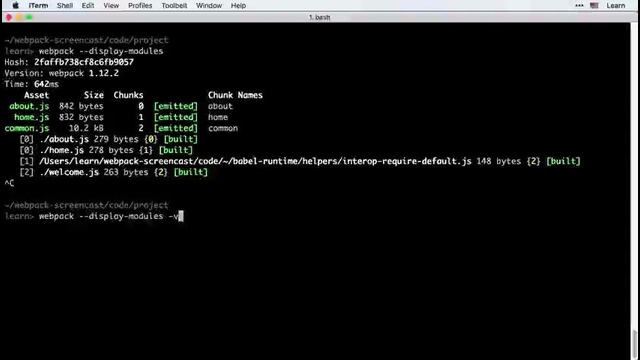Click the about.js asset name
The image size is (640, 360).
tap(29, 106)
